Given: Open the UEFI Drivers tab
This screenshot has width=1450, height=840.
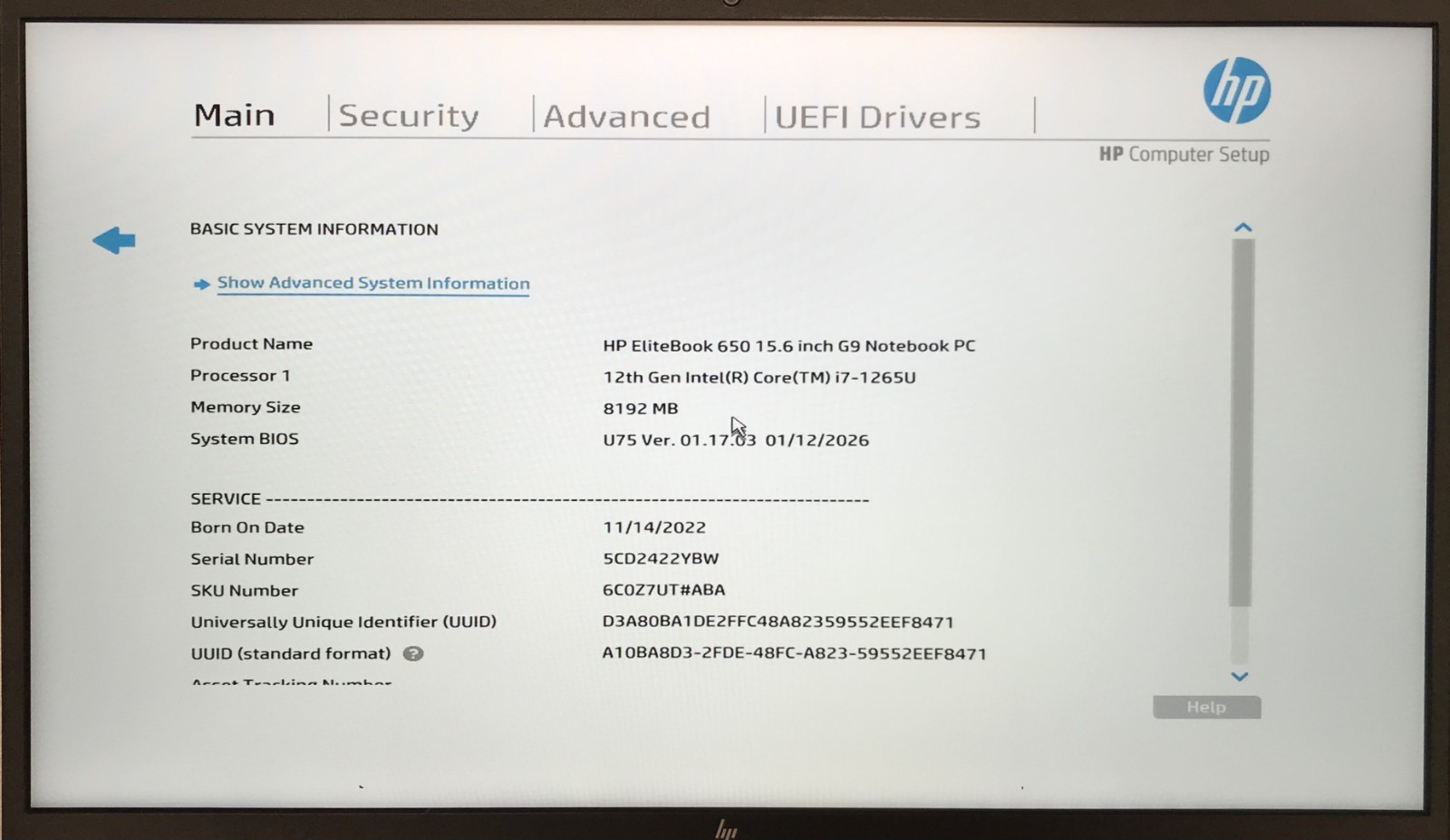Looking at the screenshot, I should tap(877, 117).
